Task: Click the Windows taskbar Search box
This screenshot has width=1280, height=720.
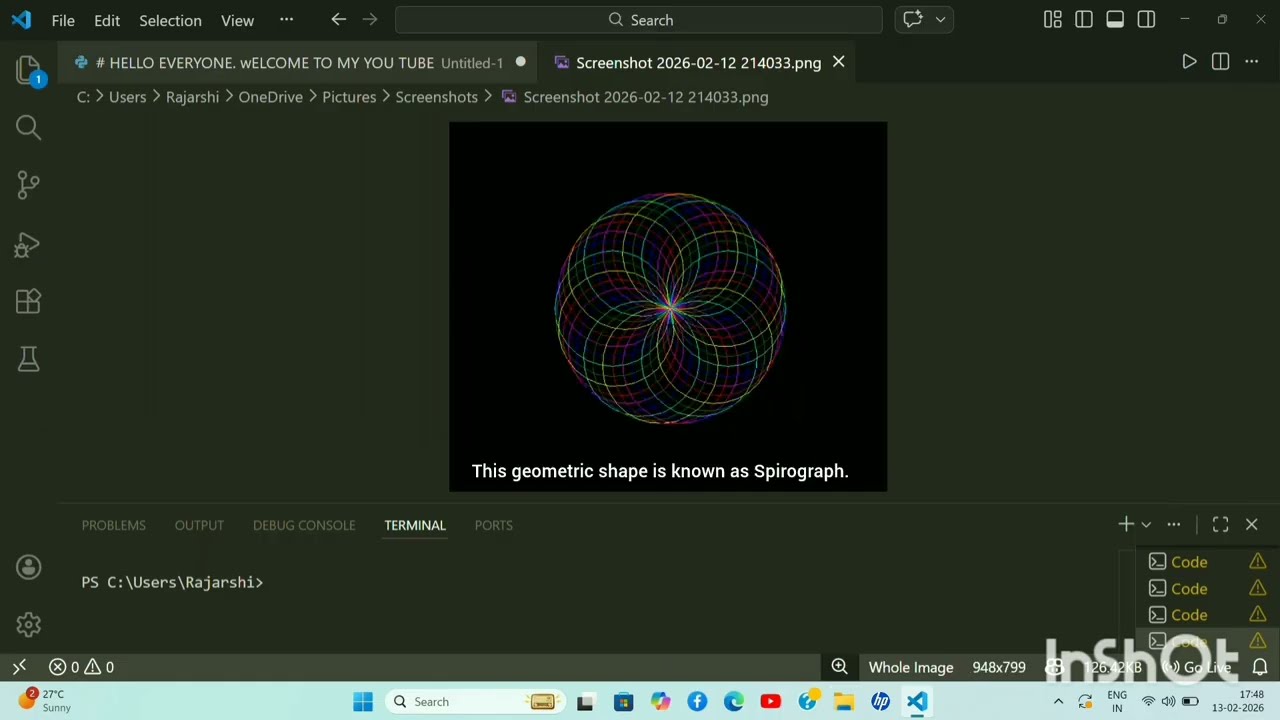Action: click(x=476, y=701)
